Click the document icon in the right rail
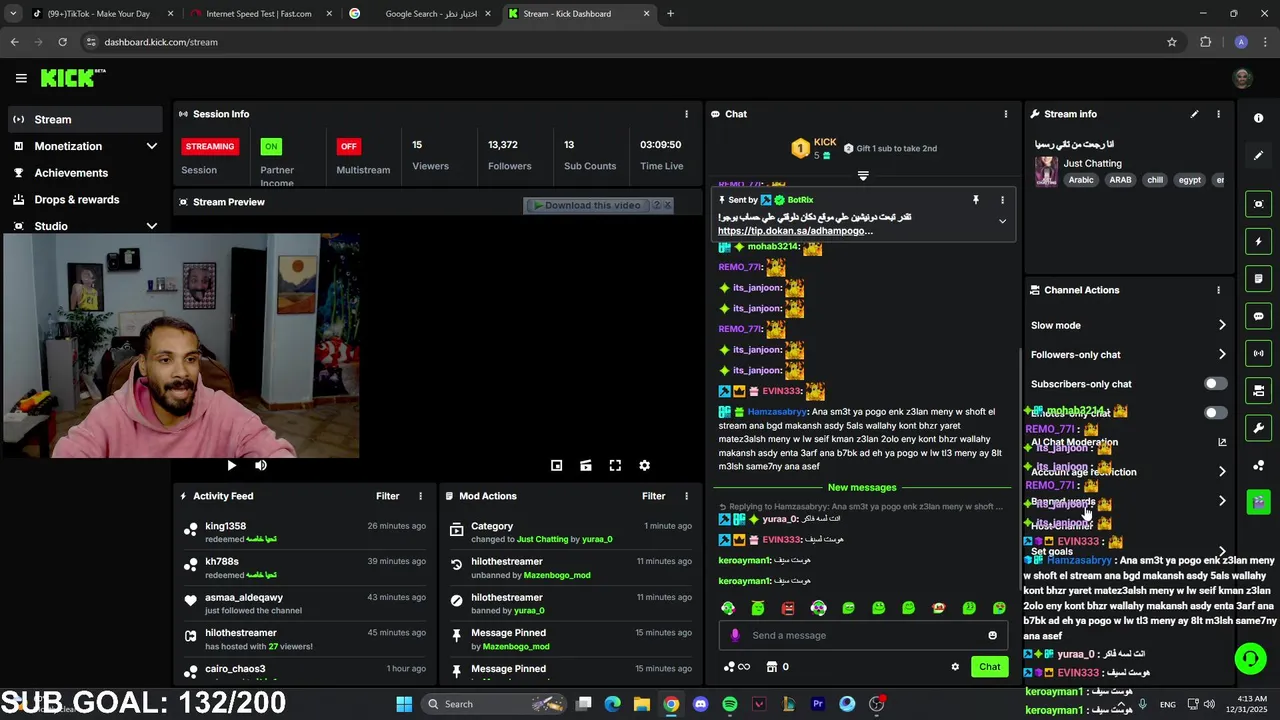 pyautogui.click(x=1258, y=279)
